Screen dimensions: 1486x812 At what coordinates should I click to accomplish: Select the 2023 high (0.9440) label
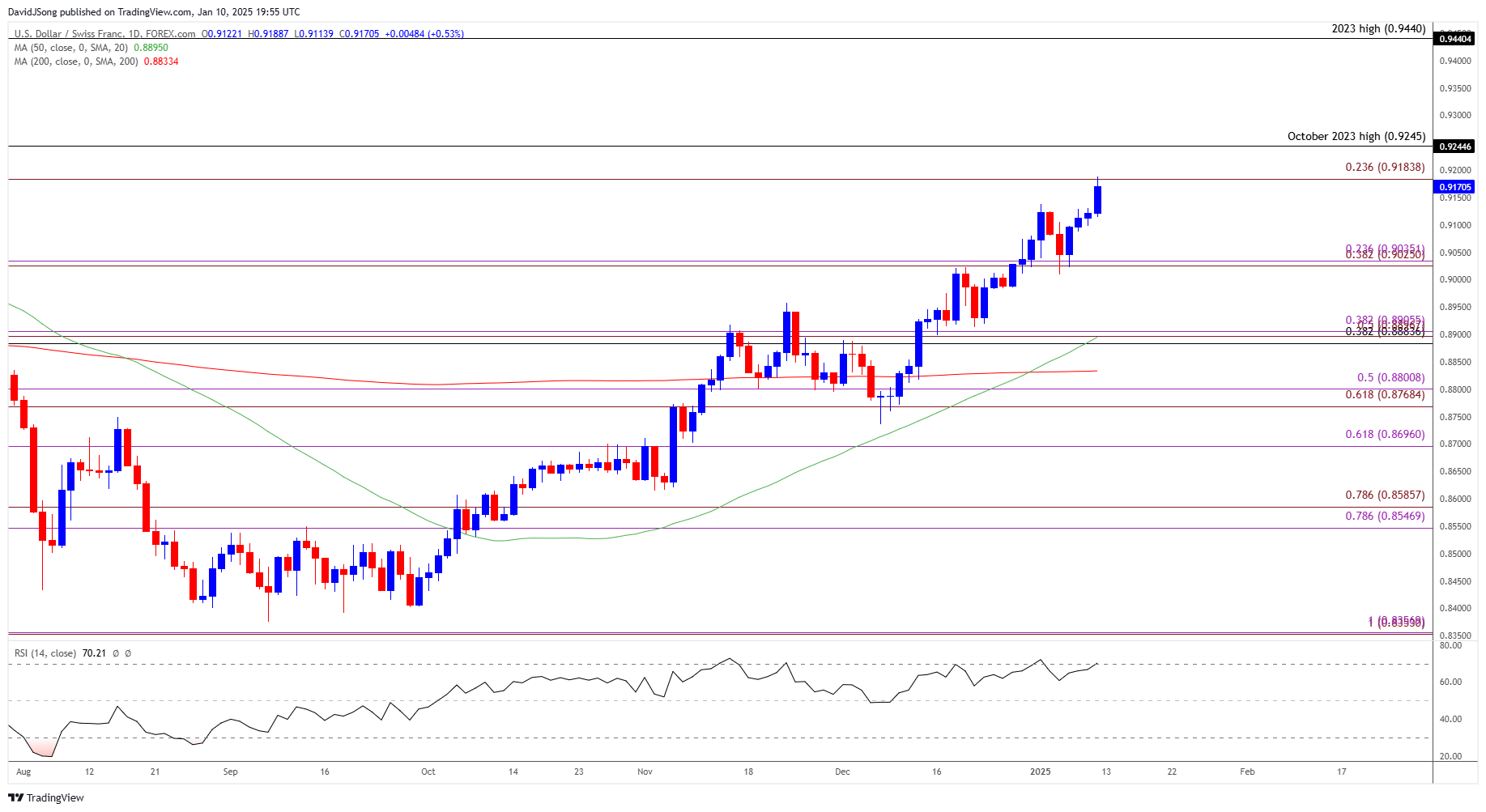click(1378, 28)
